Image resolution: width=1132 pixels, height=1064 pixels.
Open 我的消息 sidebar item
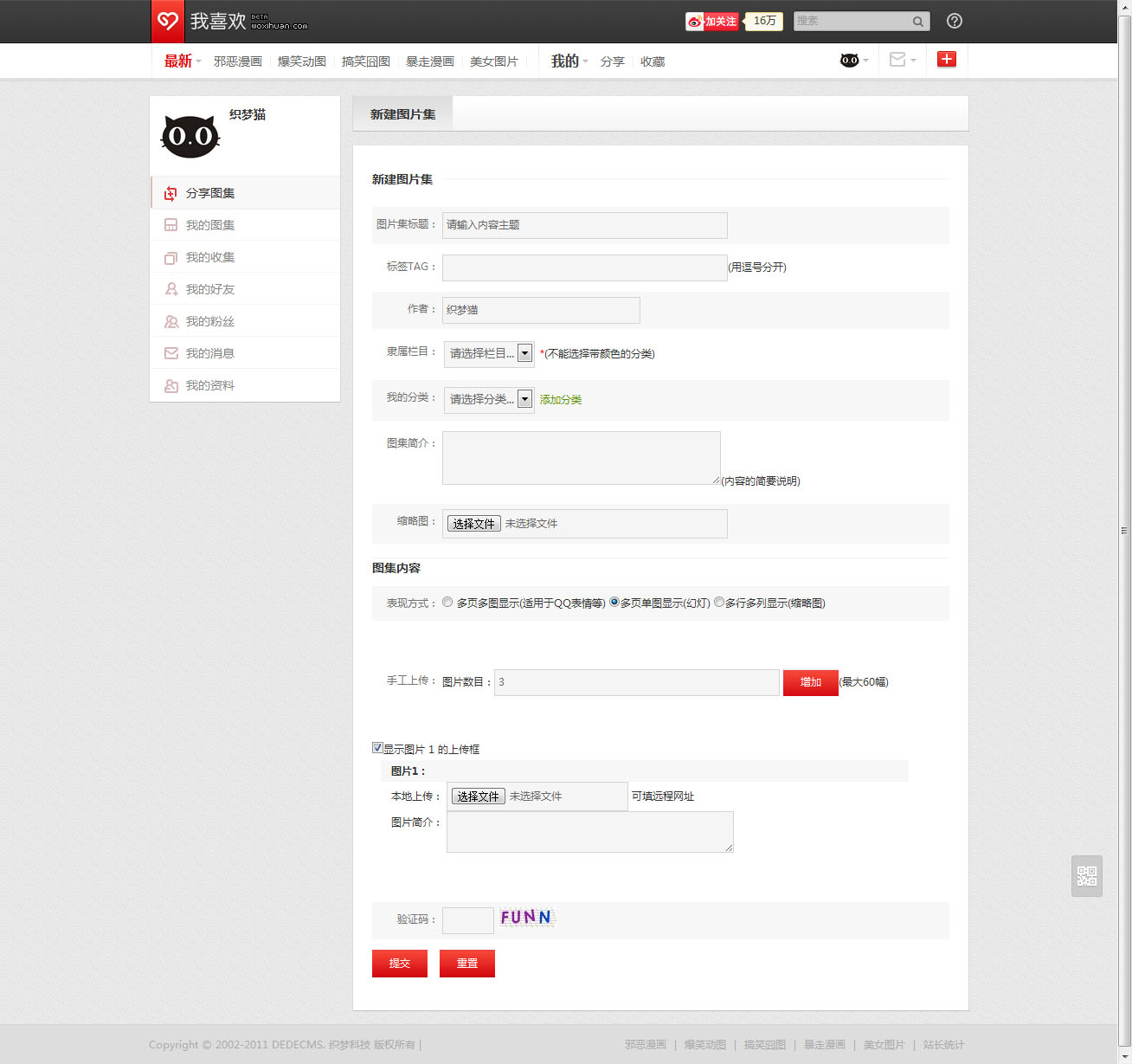(x=210, y=353)
